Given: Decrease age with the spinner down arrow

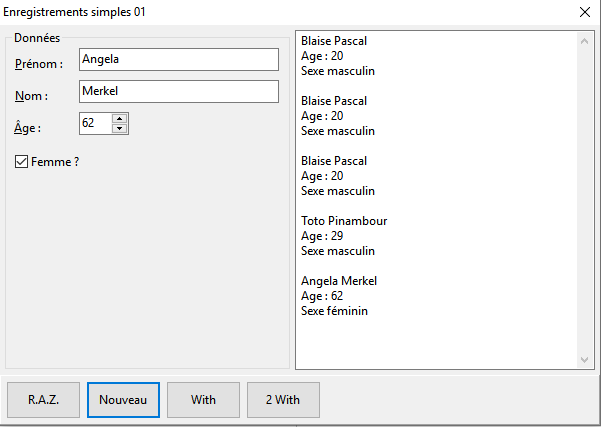Looking at the screenshot, I should [x=120, y=128].
